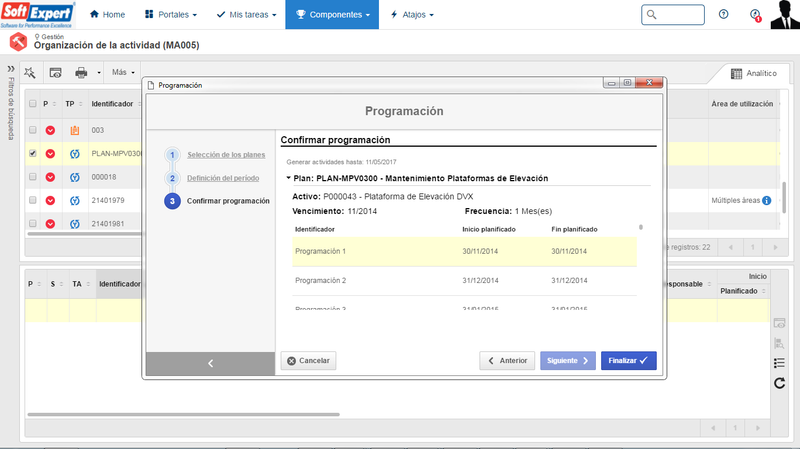Click the Siguiente button
This screenshot has width=800, height=449.
(x=568, y=361)
